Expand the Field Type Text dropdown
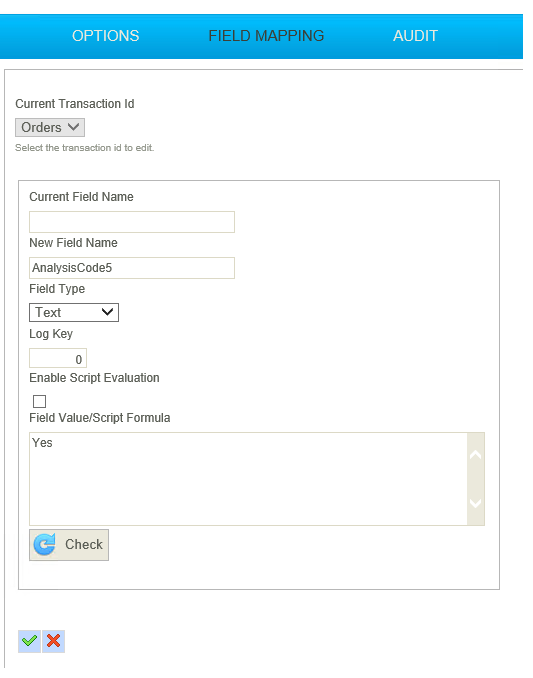 (74, 312)
